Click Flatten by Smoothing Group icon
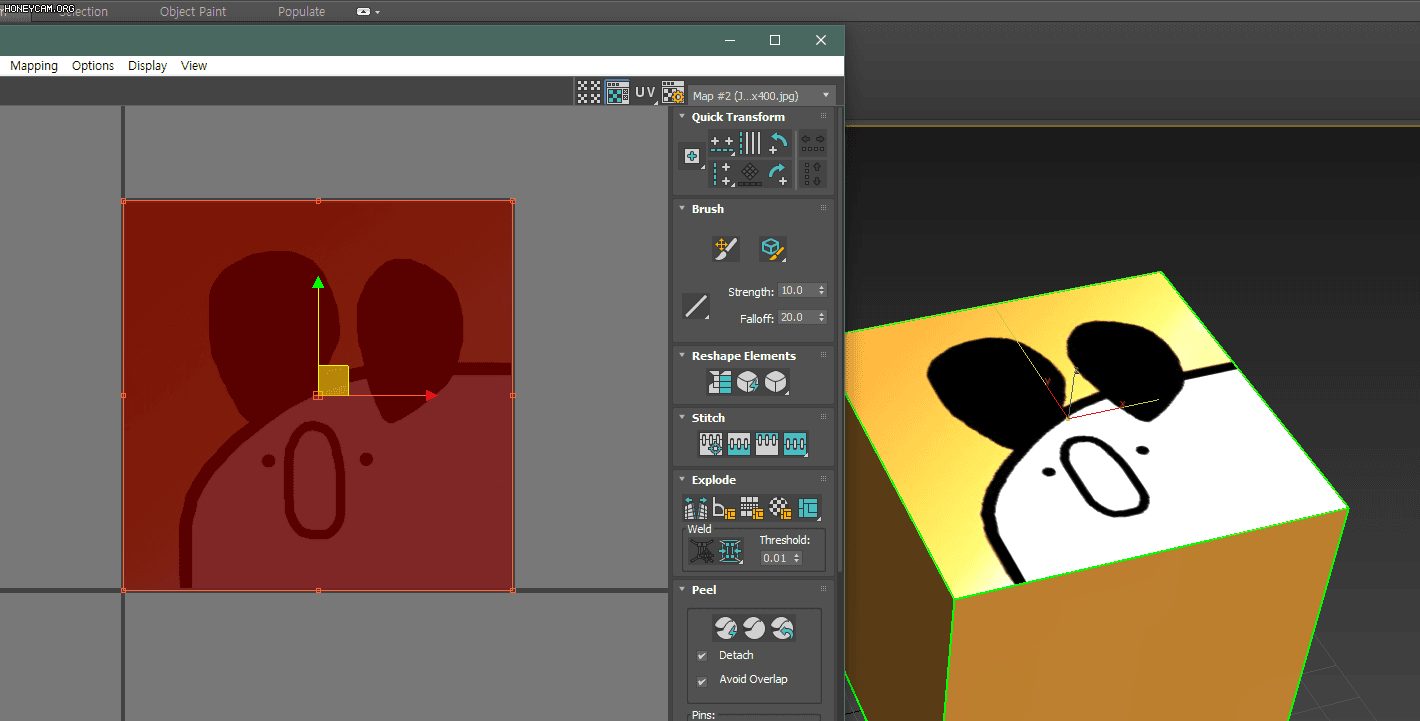This screenshot has height=721, width=1420. click(x=752, y=507)
